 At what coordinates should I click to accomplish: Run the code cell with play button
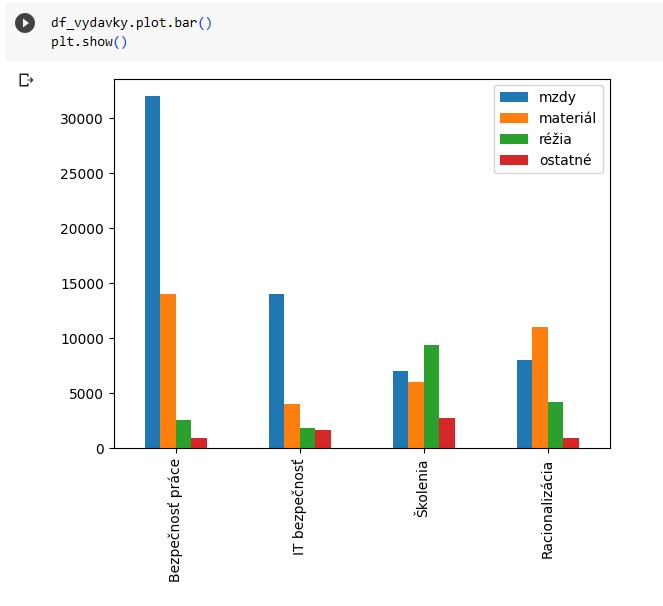25,23
